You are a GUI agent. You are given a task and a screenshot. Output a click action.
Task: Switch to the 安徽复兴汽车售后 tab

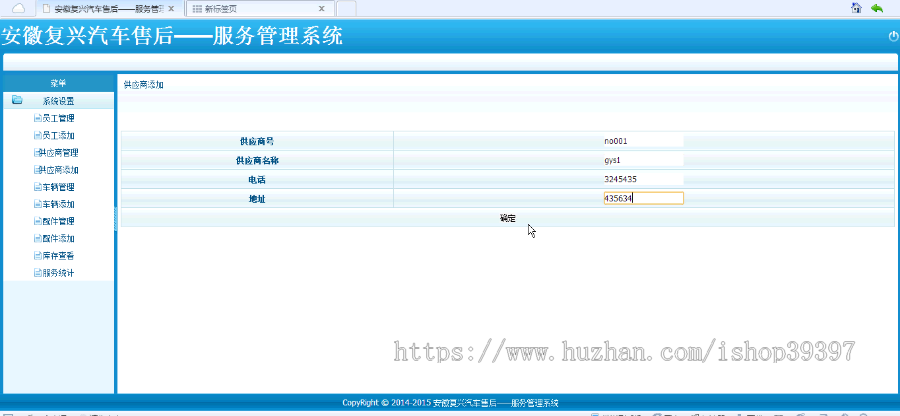coord(109,9)
